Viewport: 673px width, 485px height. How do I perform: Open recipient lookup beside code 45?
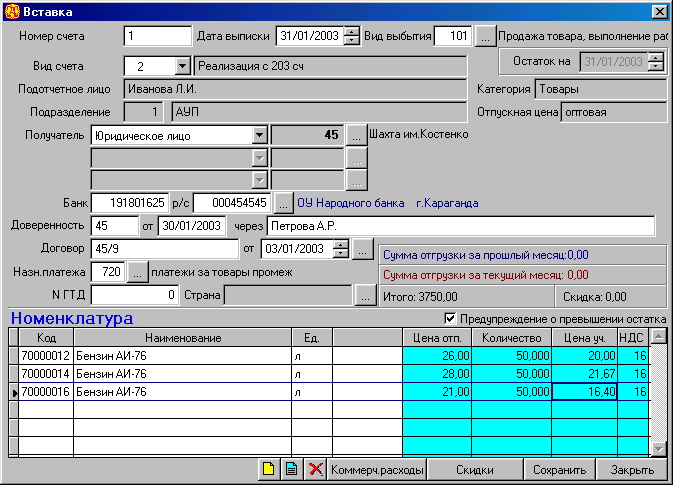pyautogui.click(x=357, y=134)
